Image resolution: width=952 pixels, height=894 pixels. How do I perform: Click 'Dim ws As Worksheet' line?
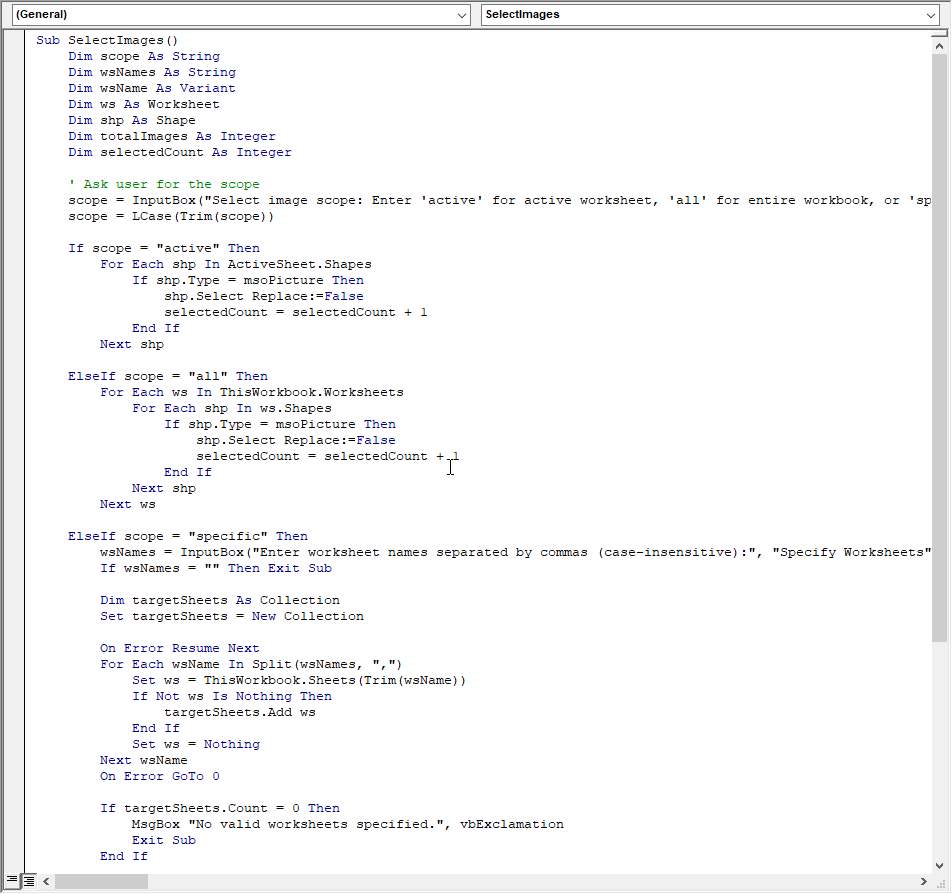(144, 104)
